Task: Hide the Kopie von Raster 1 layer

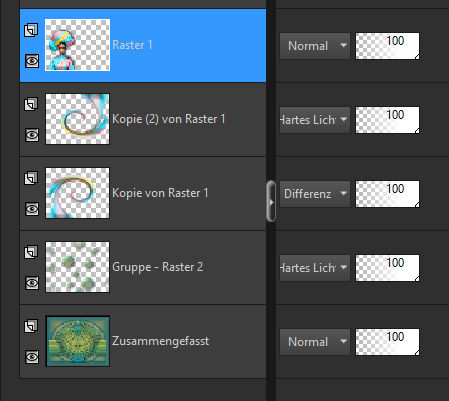Action: [32, 209]
